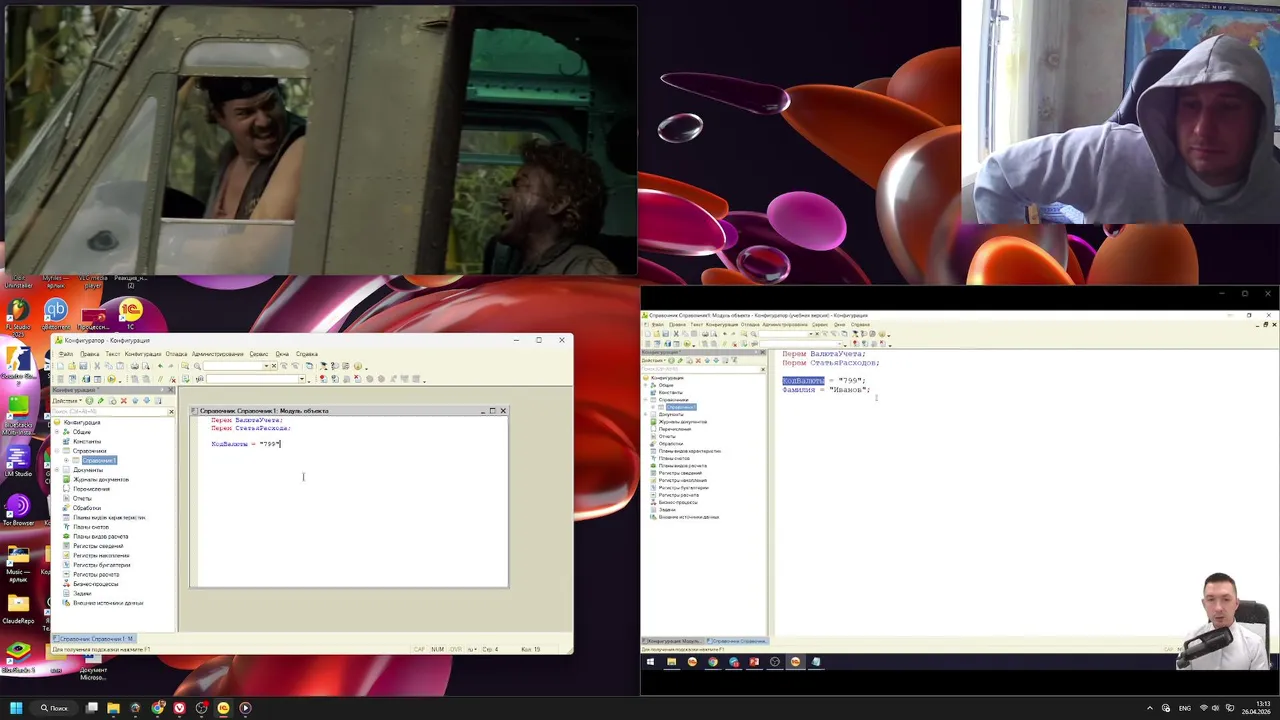Open Администрирование menu in front Конфигуратор window
The image size is (1280, 720).
click(x=218, y=354)
